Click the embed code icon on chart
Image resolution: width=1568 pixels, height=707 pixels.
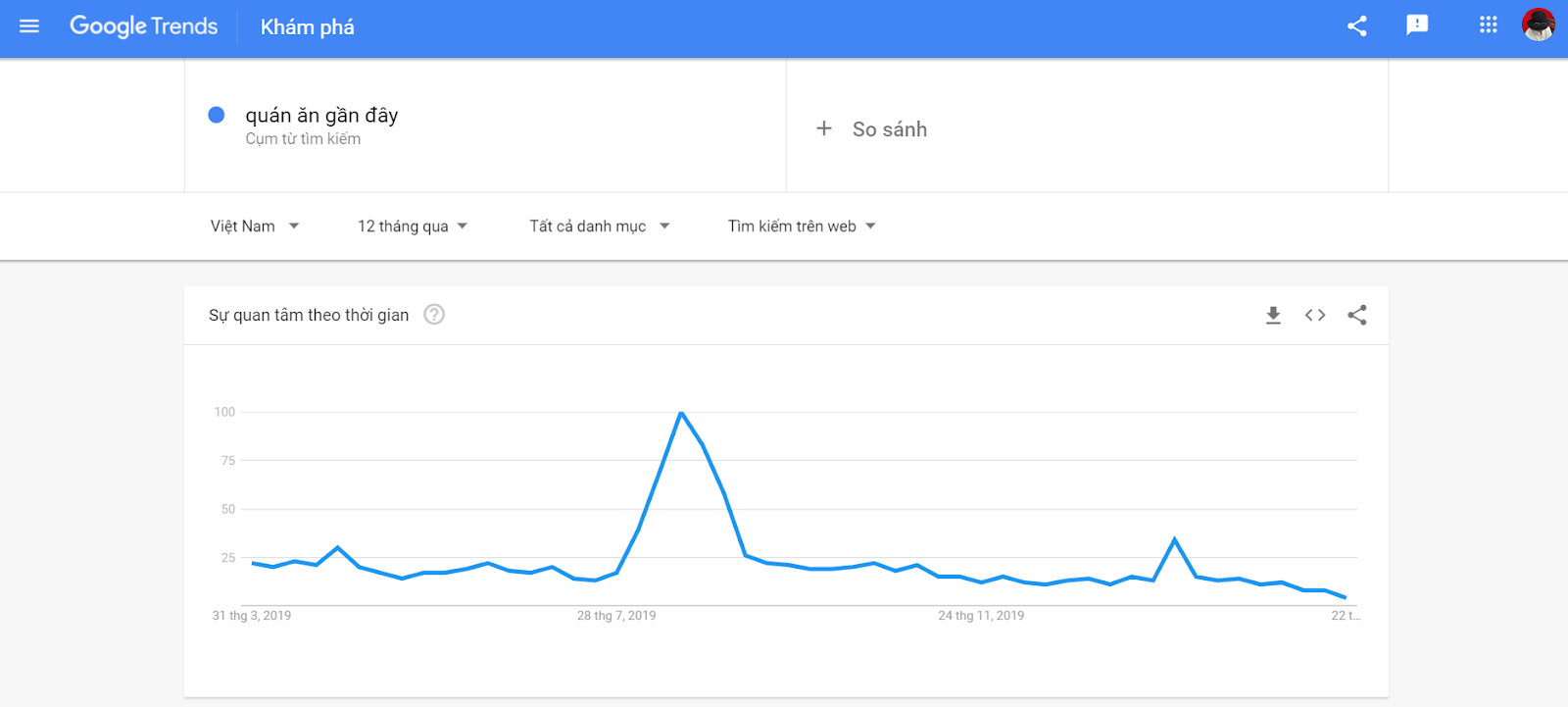pos(1315,315)
